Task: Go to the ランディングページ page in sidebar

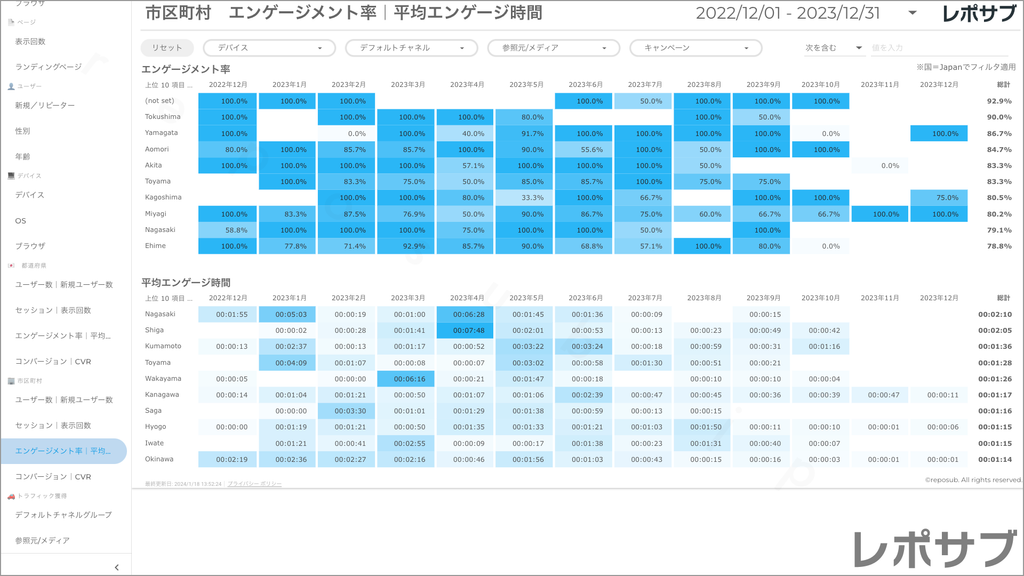Action: coord(48,67)
